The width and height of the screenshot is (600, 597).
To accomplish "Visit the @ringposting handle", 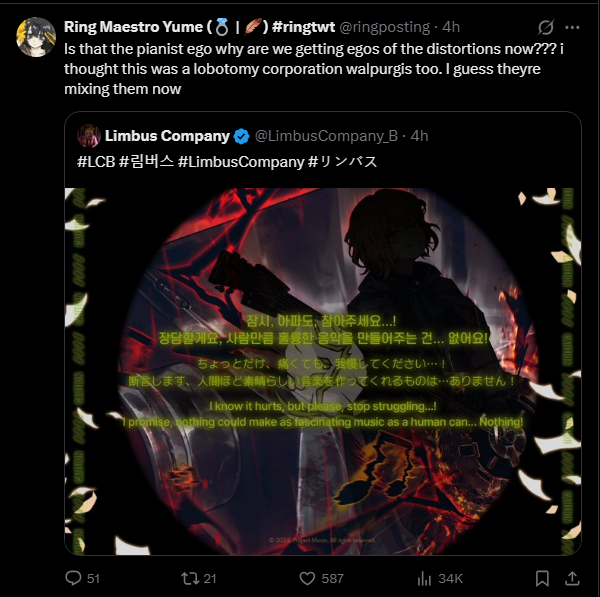I will (385, 27).
